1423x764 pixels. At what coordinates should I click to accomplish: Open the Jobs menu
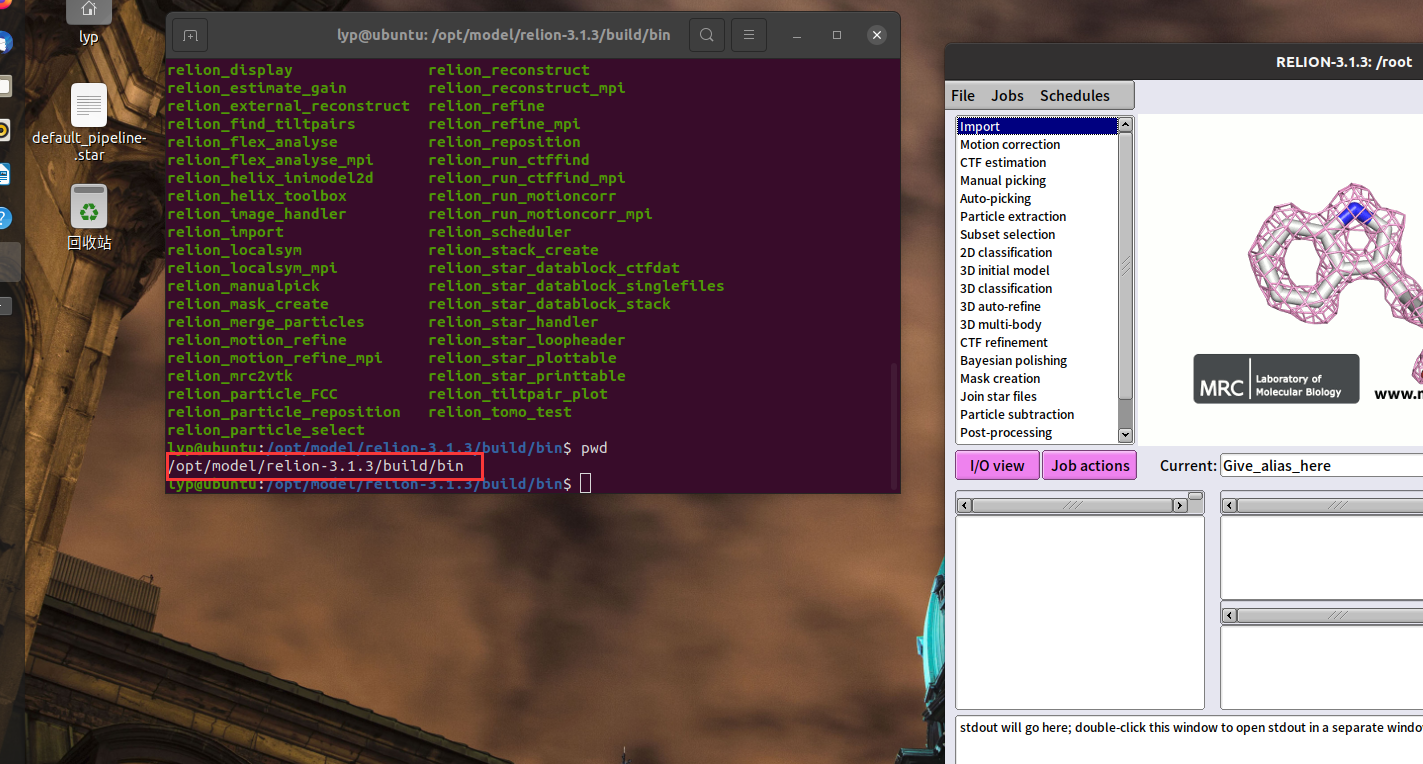click(x=1007, y=95)
